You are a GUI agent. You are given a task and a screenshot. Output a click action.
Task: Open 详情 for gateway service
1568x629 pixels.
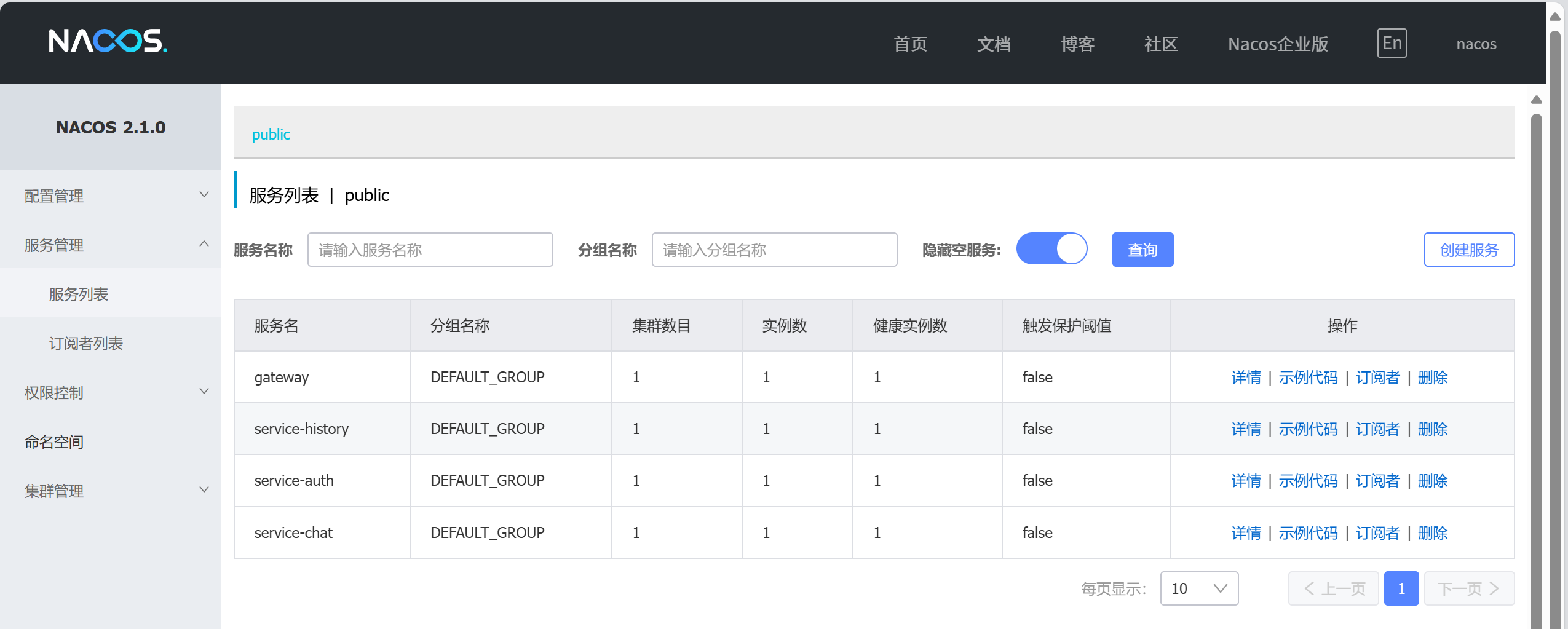[1246, 377]
